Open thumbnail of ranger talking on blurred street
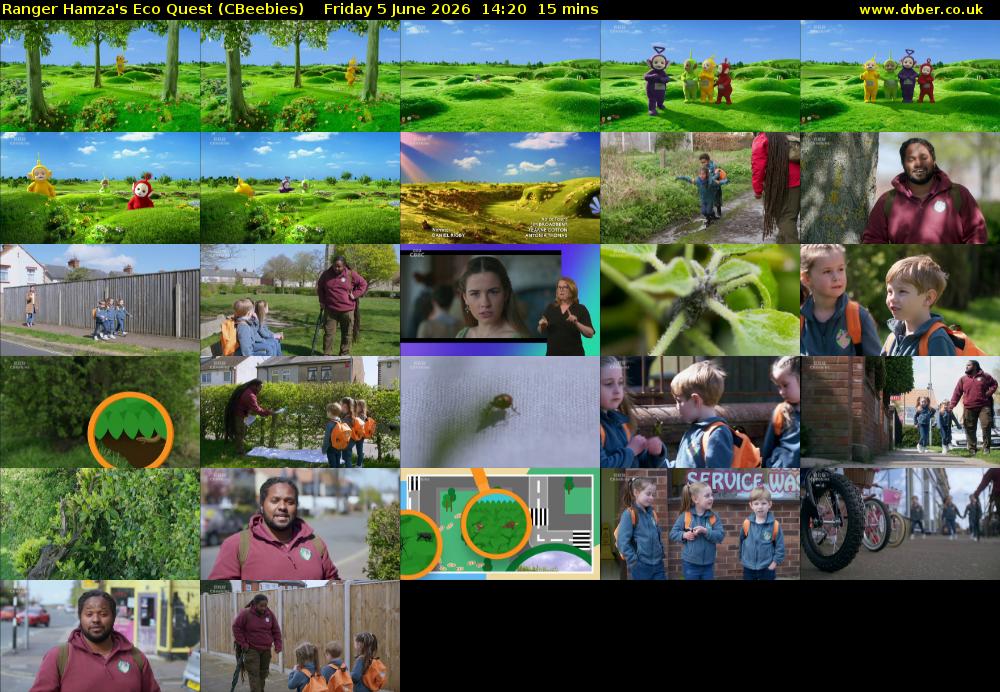1000x692 pixels. click(300, 524)
